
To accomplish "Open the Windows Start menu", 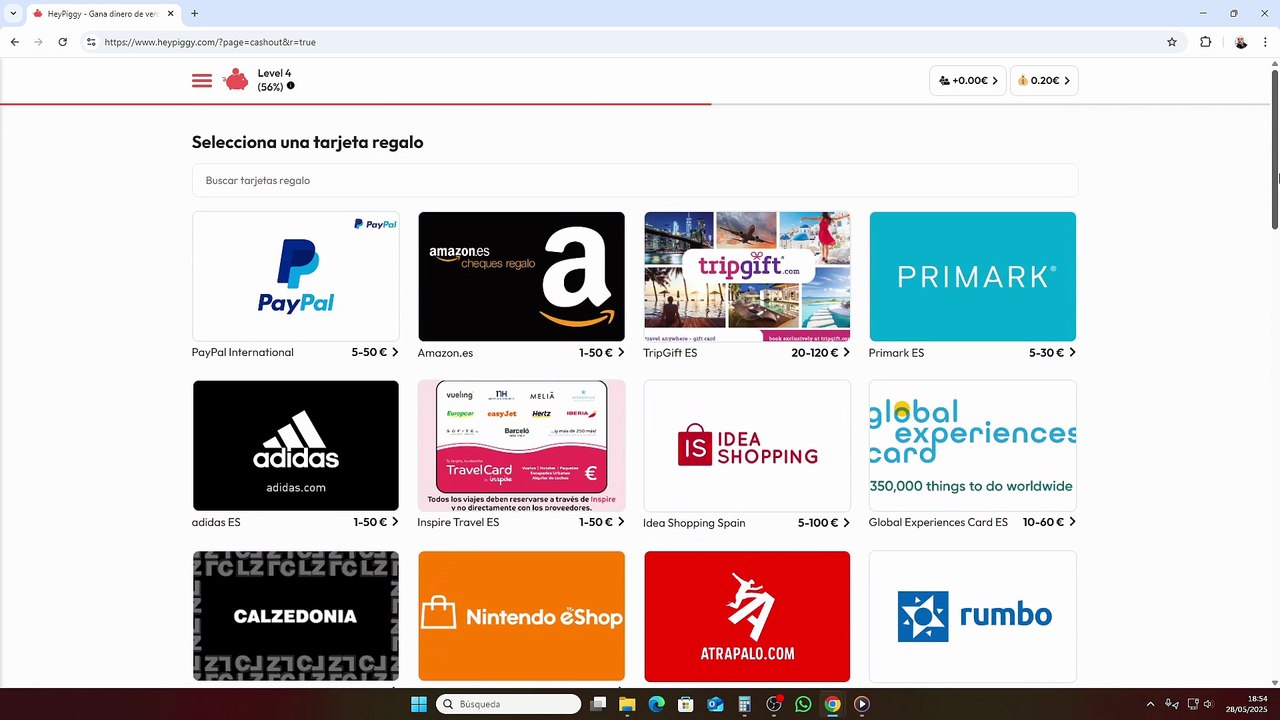I will coord(419,704).
